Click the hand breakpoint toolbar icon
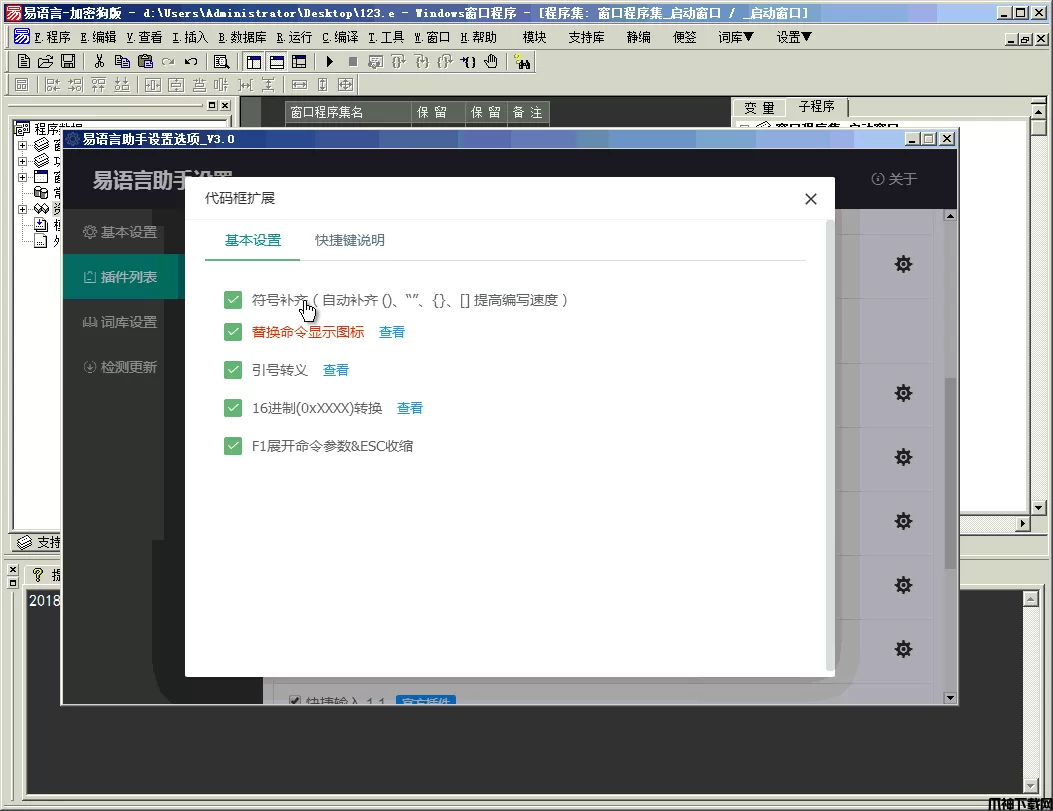Screen dimensions: 1053x811 [491, 61]
